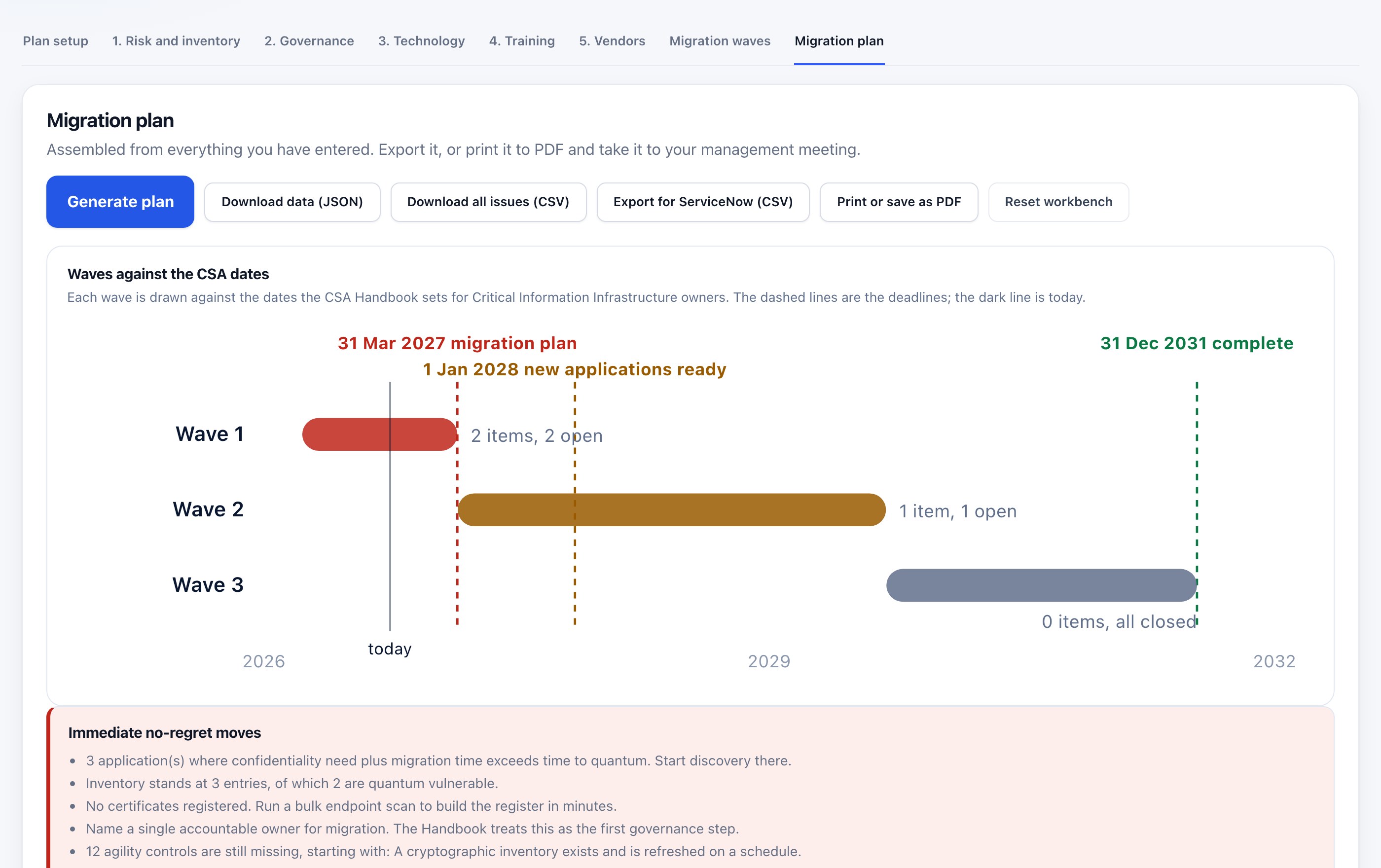This screenshot has width=1381, height=868.
Task: Click the 2029 axis label
Action: pos(769,661)
